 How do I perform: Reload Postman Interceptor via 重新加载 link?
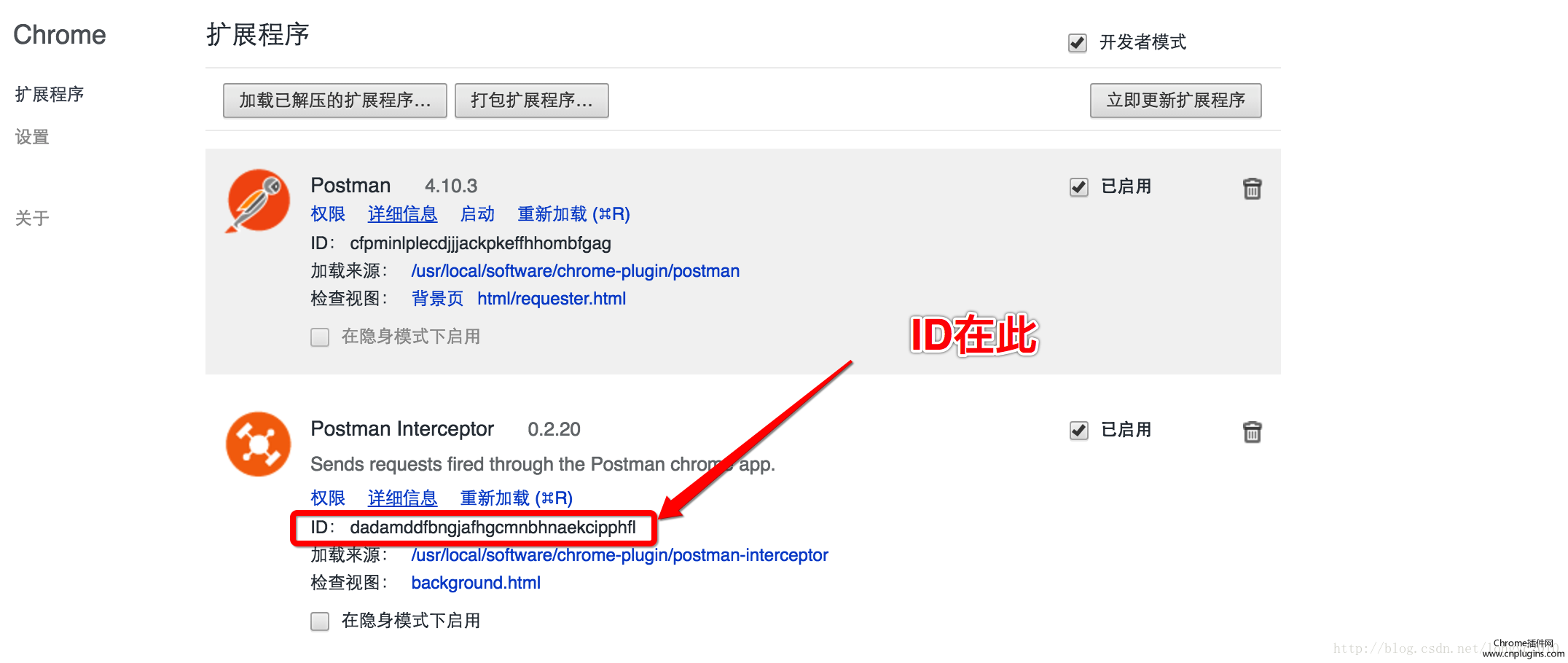516,498
